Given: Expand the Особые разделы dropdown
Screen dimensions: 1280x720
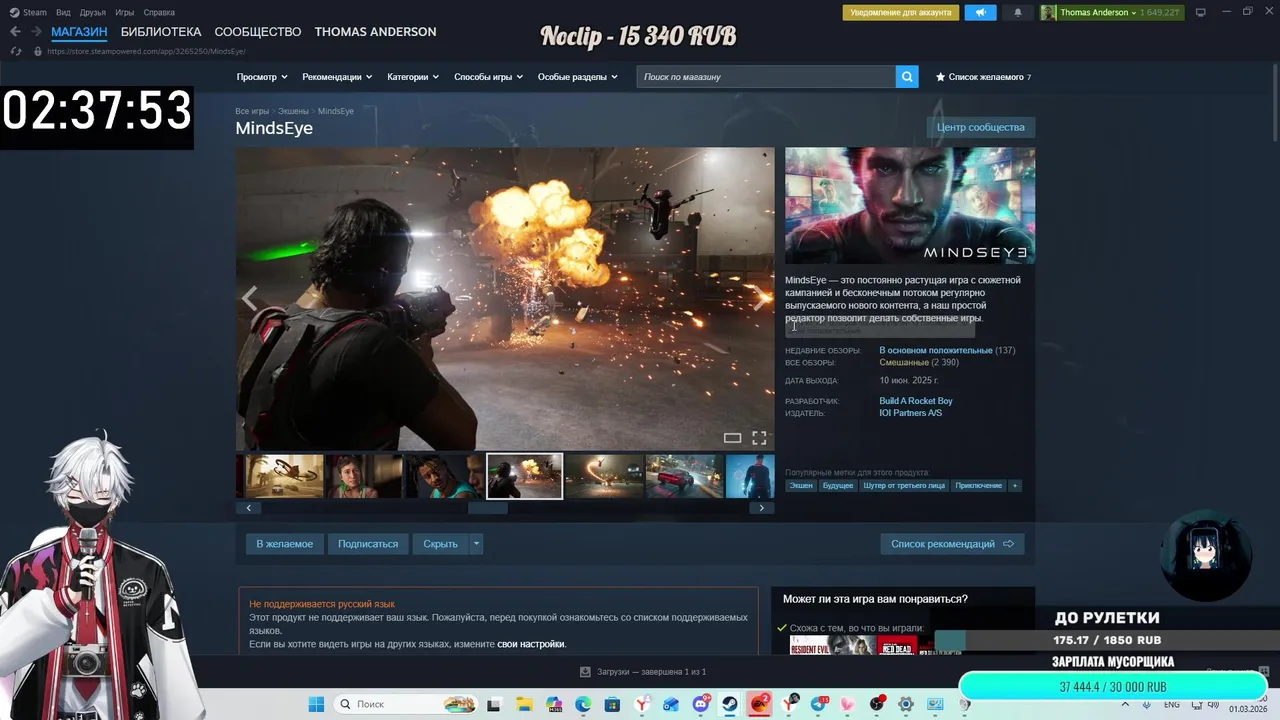Looking at the screenshot, I should point(578,77).
